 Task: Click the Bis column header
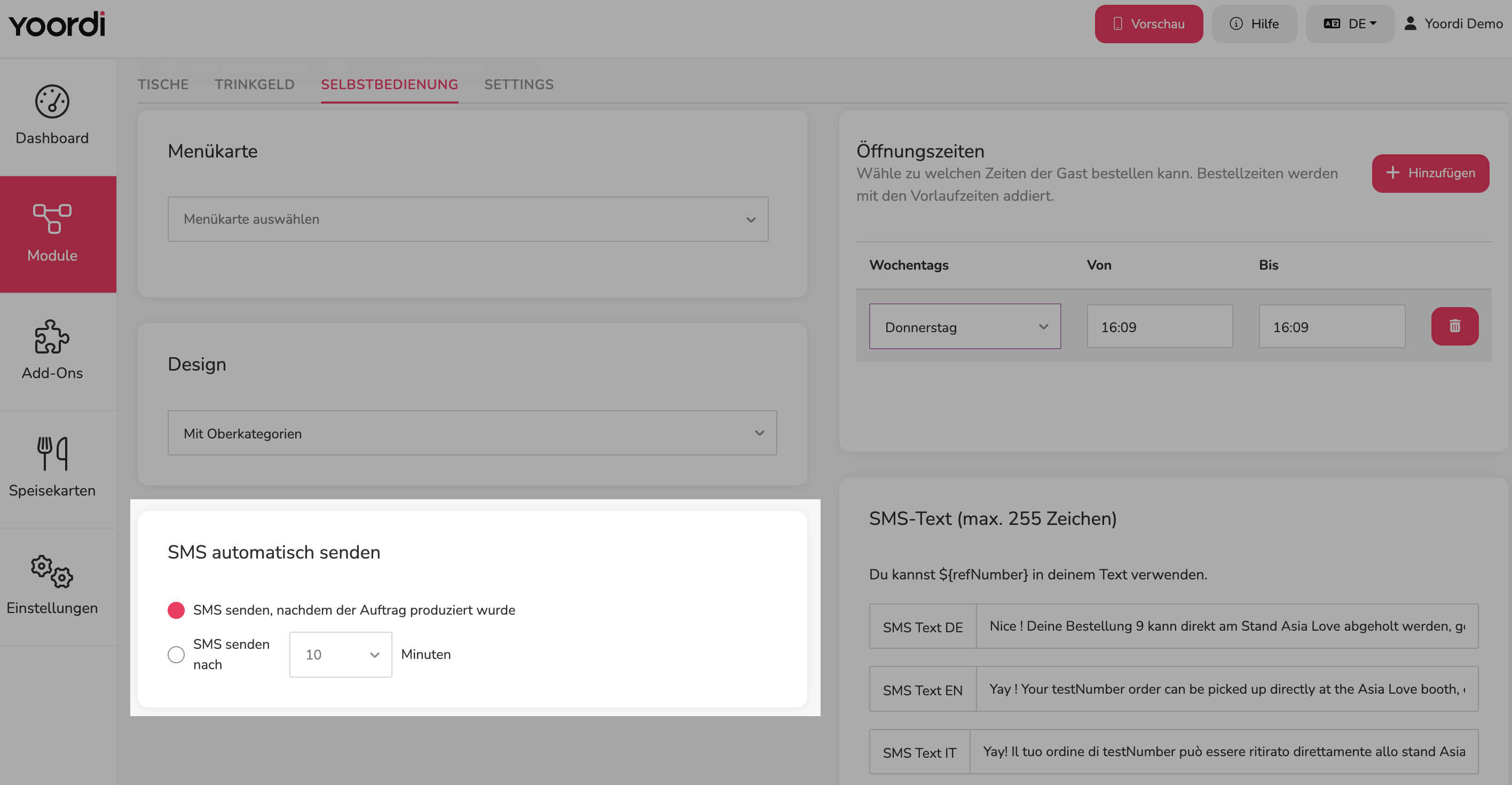(1269, 265)
